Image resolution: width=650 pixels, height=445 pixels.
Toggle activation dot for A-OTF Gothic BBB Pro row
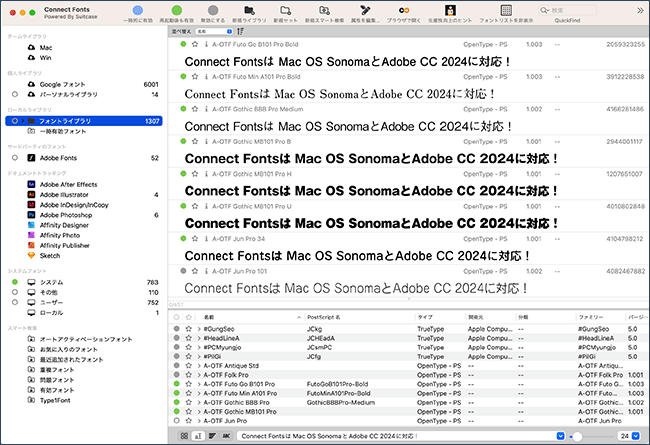pyautogui.click(x=177, y=402)
